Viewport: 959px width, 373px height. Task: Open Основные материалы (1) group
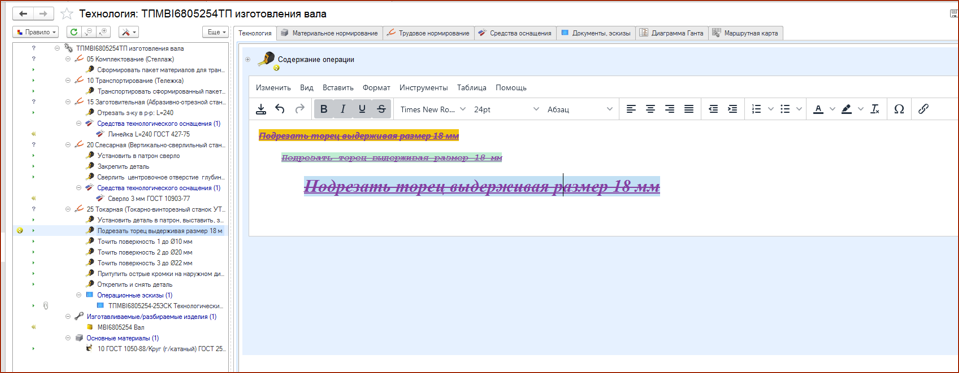pyautogui.click(x=123, y=338)
